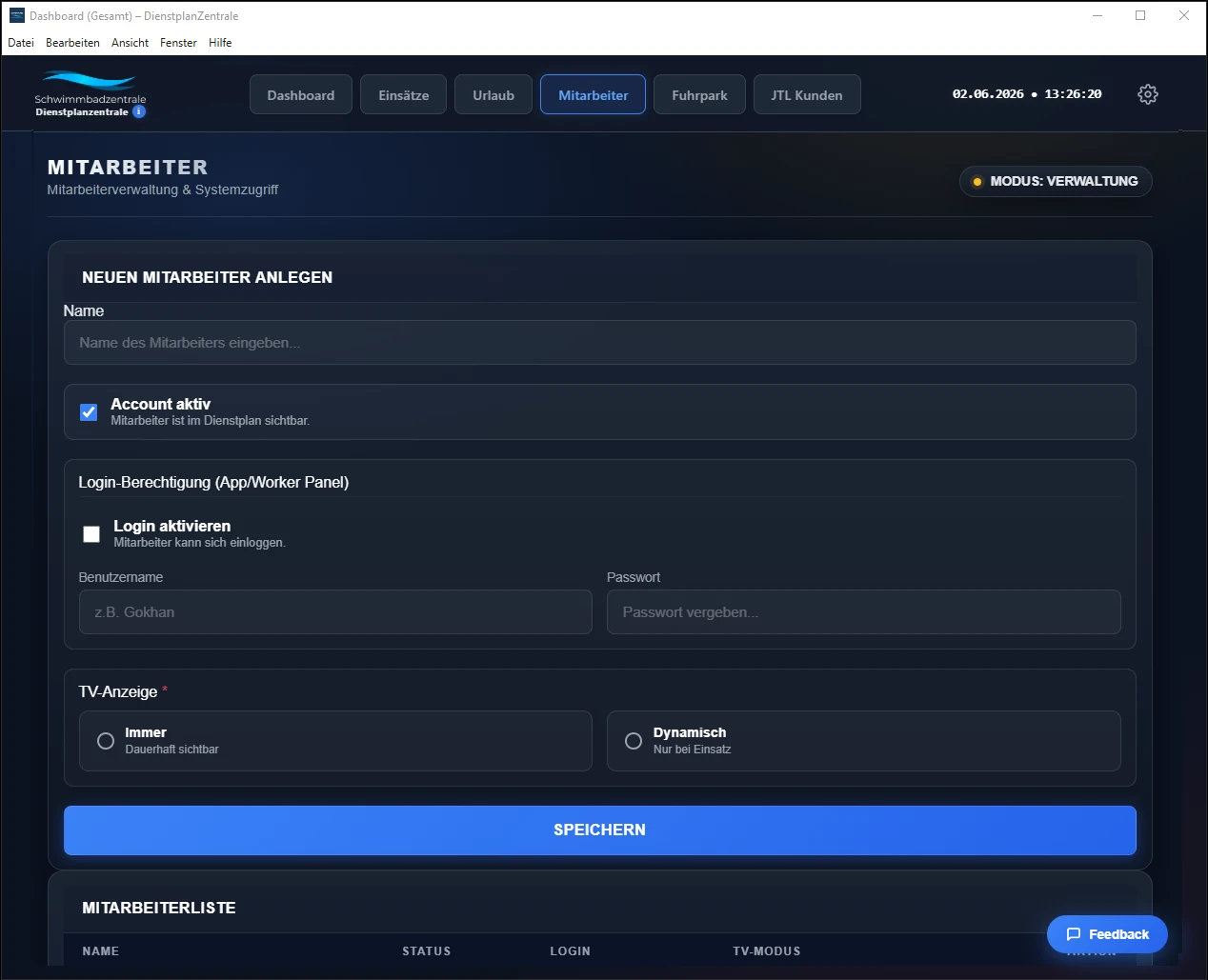The height and width of the screenshot is (980, 1208).
Task: Click the SPEICHERN button
Action: [x=600, y=830]
